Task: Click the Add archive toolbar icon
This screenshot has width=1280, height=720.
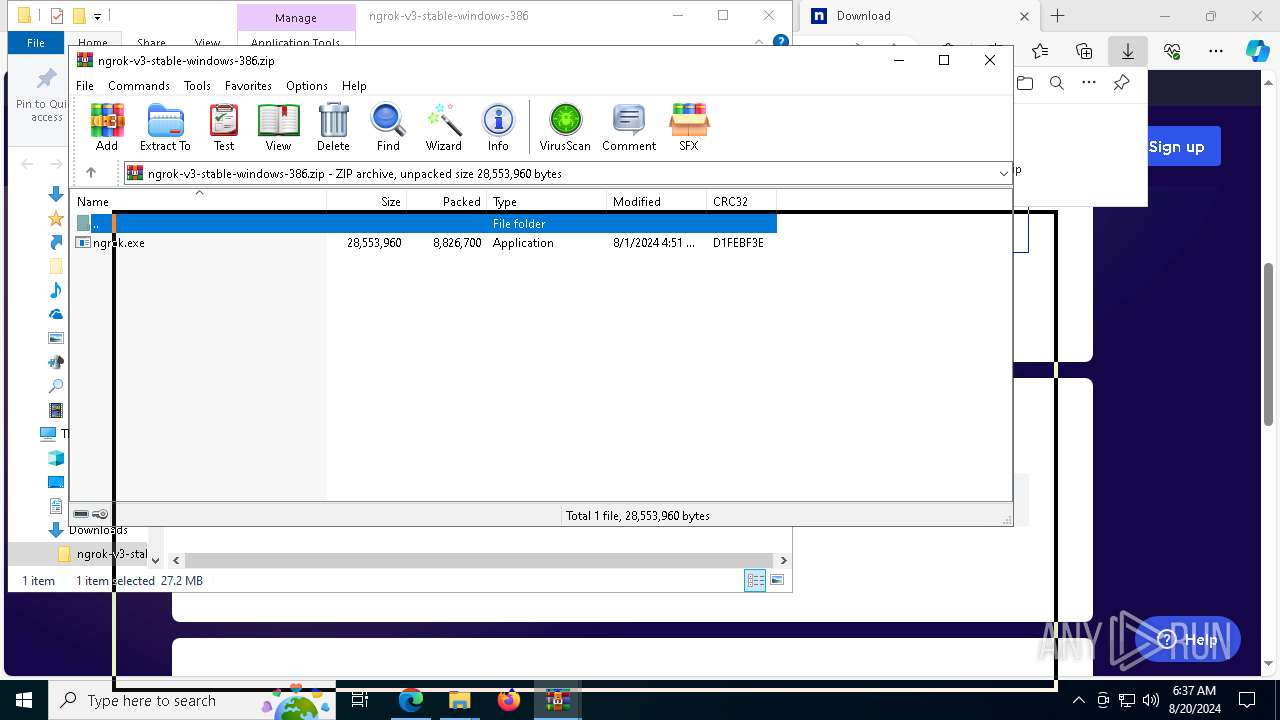Action: (x=107, y=127)
